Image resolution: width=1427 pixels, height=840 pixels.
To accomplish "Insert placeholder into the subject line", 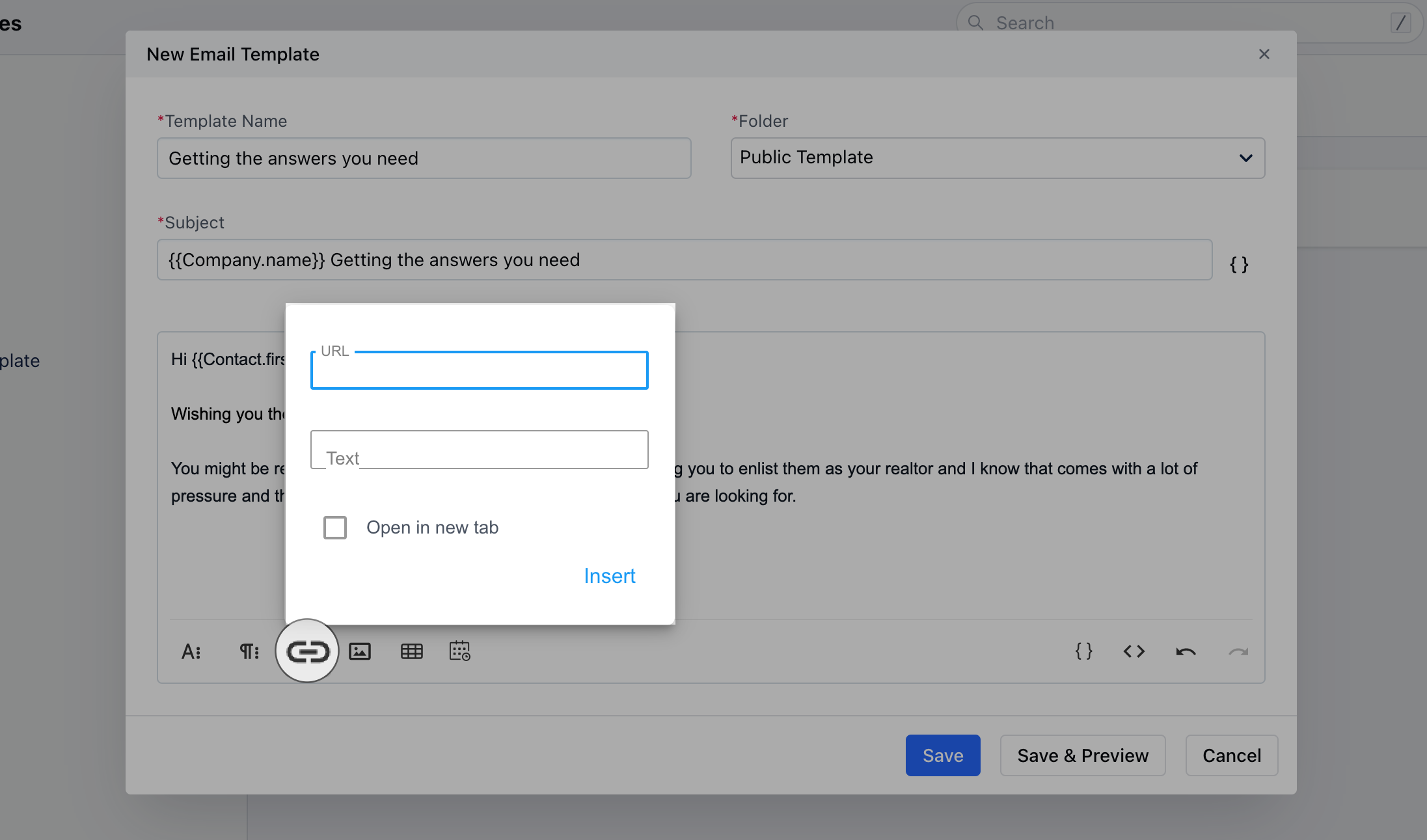I will click(1238, 265).
